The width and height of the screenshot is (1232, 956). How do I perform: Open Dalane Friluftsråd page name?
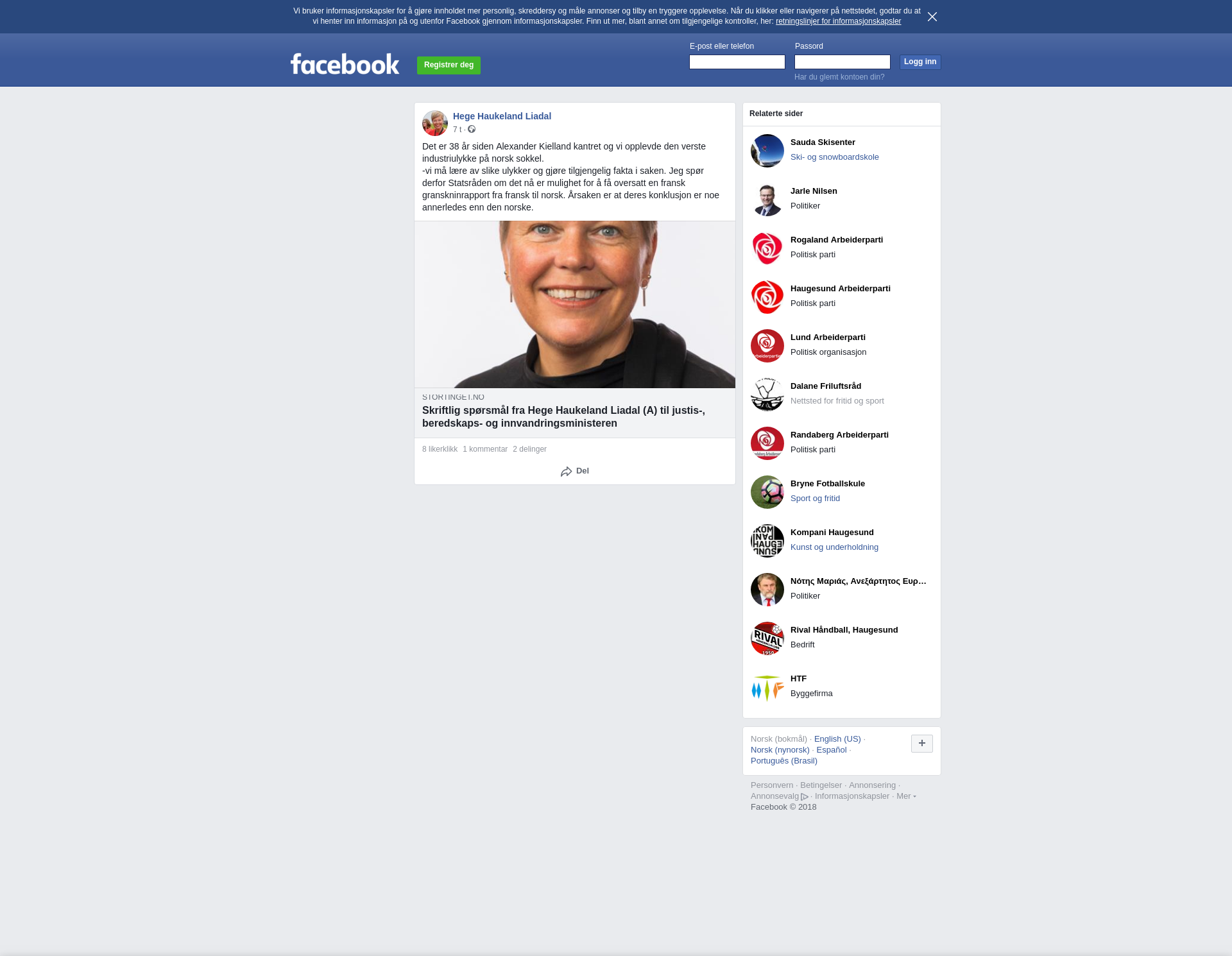826,386
